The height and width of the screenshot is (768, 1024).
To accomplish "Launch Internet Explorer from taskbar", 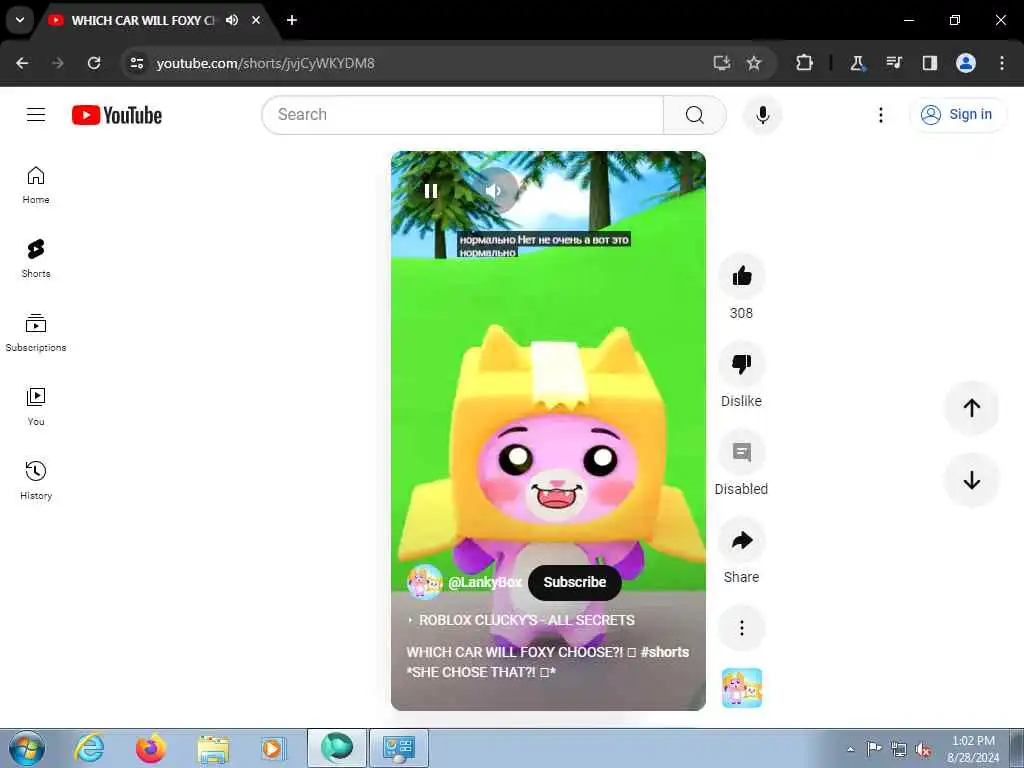I will click(89, 748).
